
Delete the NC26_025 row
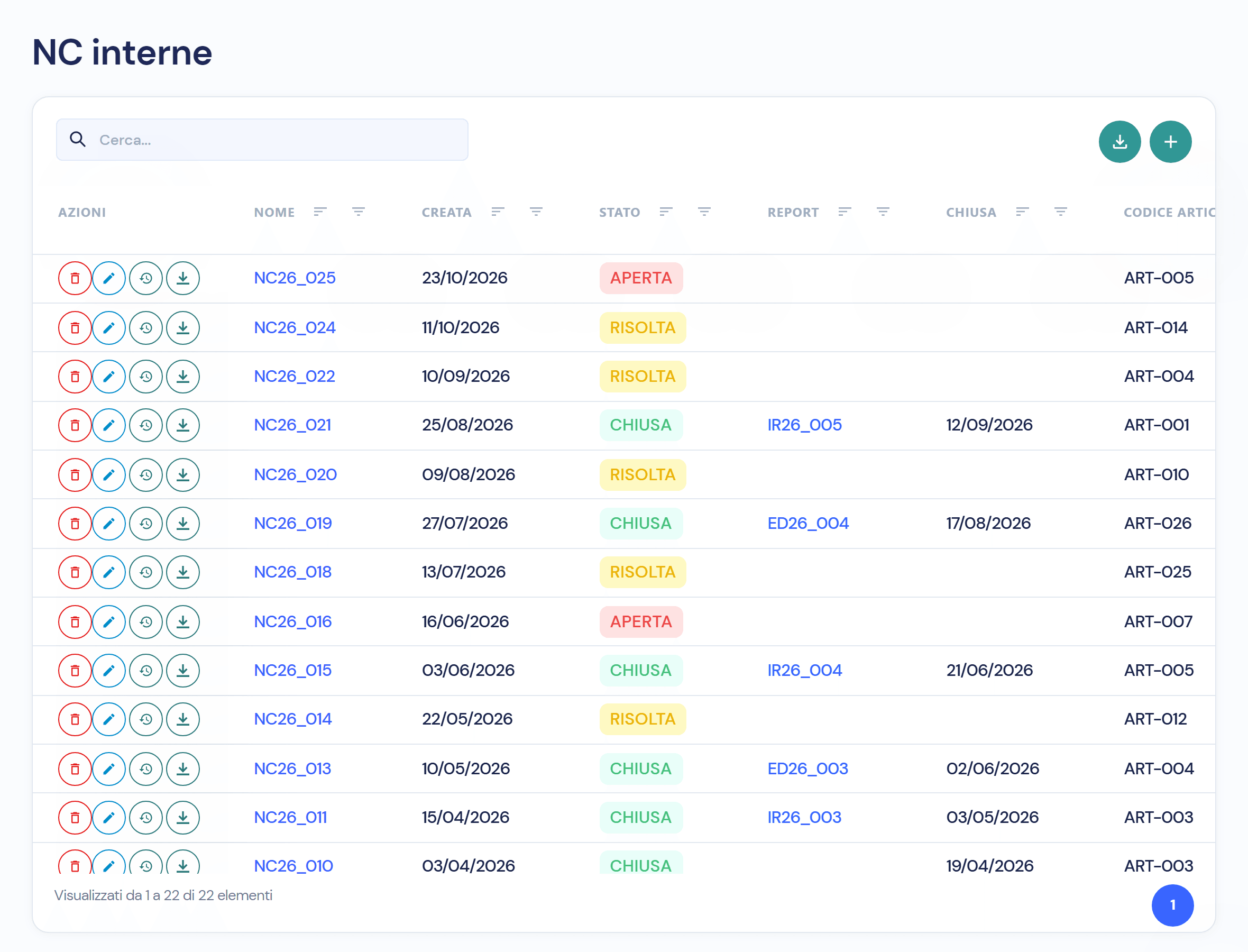coord(75,278)
